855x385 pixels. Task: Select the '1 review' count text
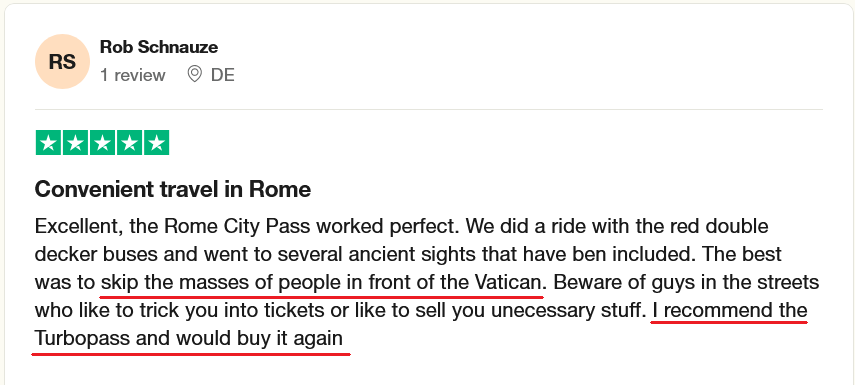[x=133, y=75]
